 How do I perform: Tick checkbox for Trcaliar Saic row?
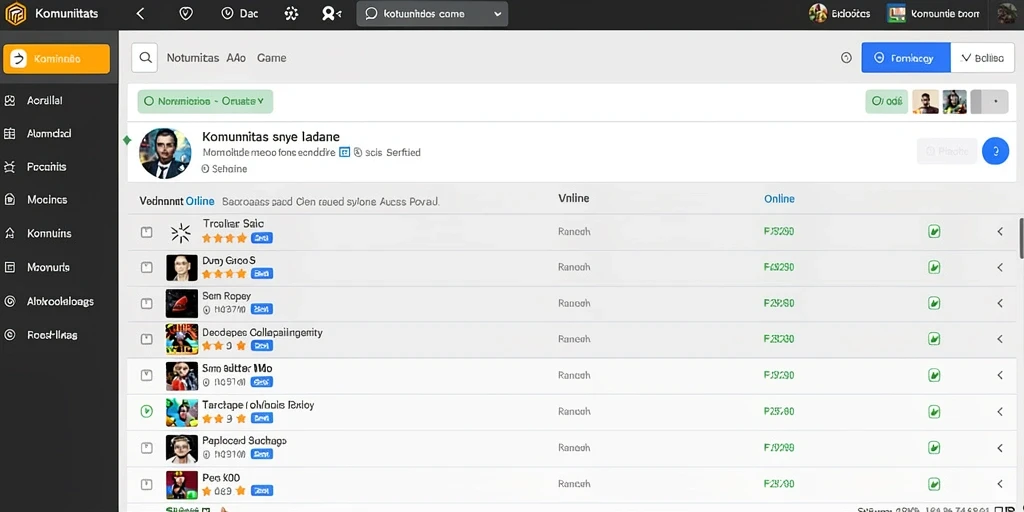[x=147, y=232]
